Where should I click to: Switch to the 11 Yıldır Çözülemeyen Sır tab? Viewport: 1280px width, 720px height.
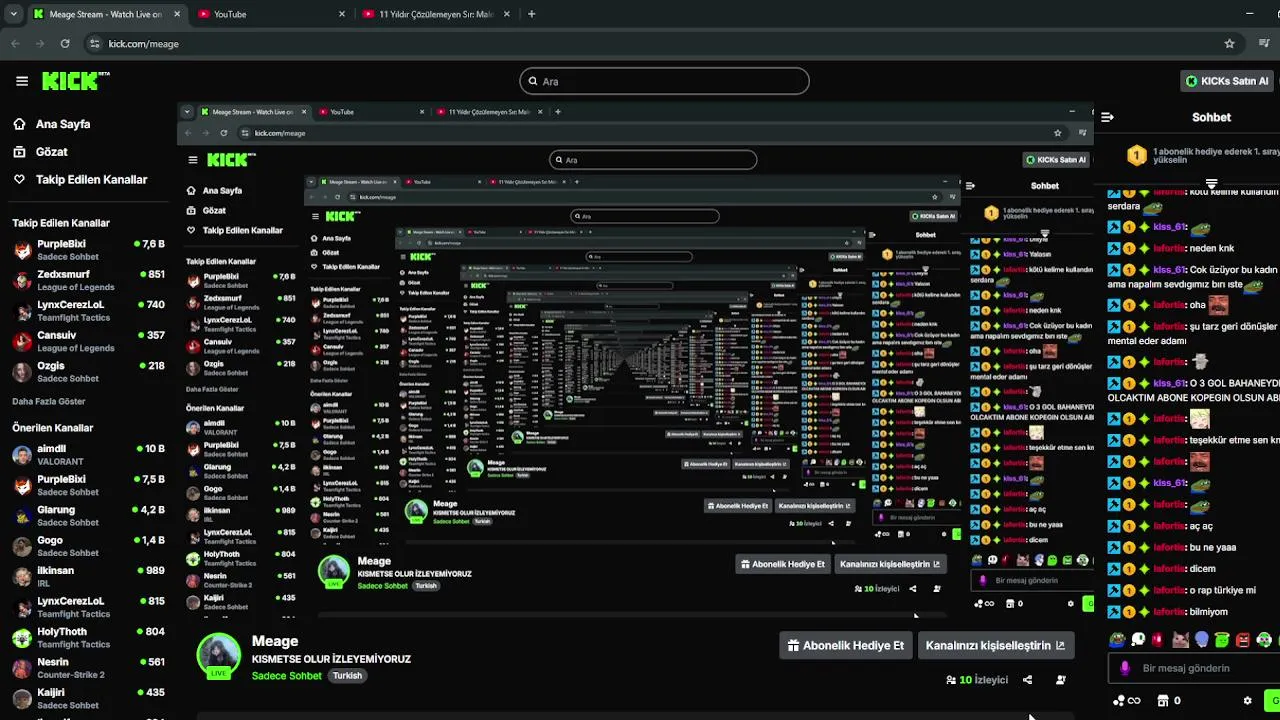point(437,14)
